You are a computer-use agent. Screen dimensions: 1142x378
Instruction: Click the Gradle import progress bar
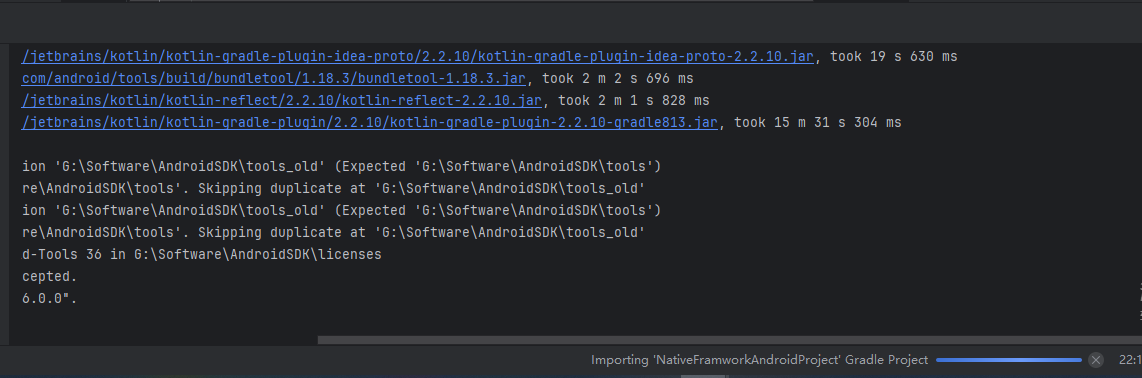click(x=1009, y=360)
